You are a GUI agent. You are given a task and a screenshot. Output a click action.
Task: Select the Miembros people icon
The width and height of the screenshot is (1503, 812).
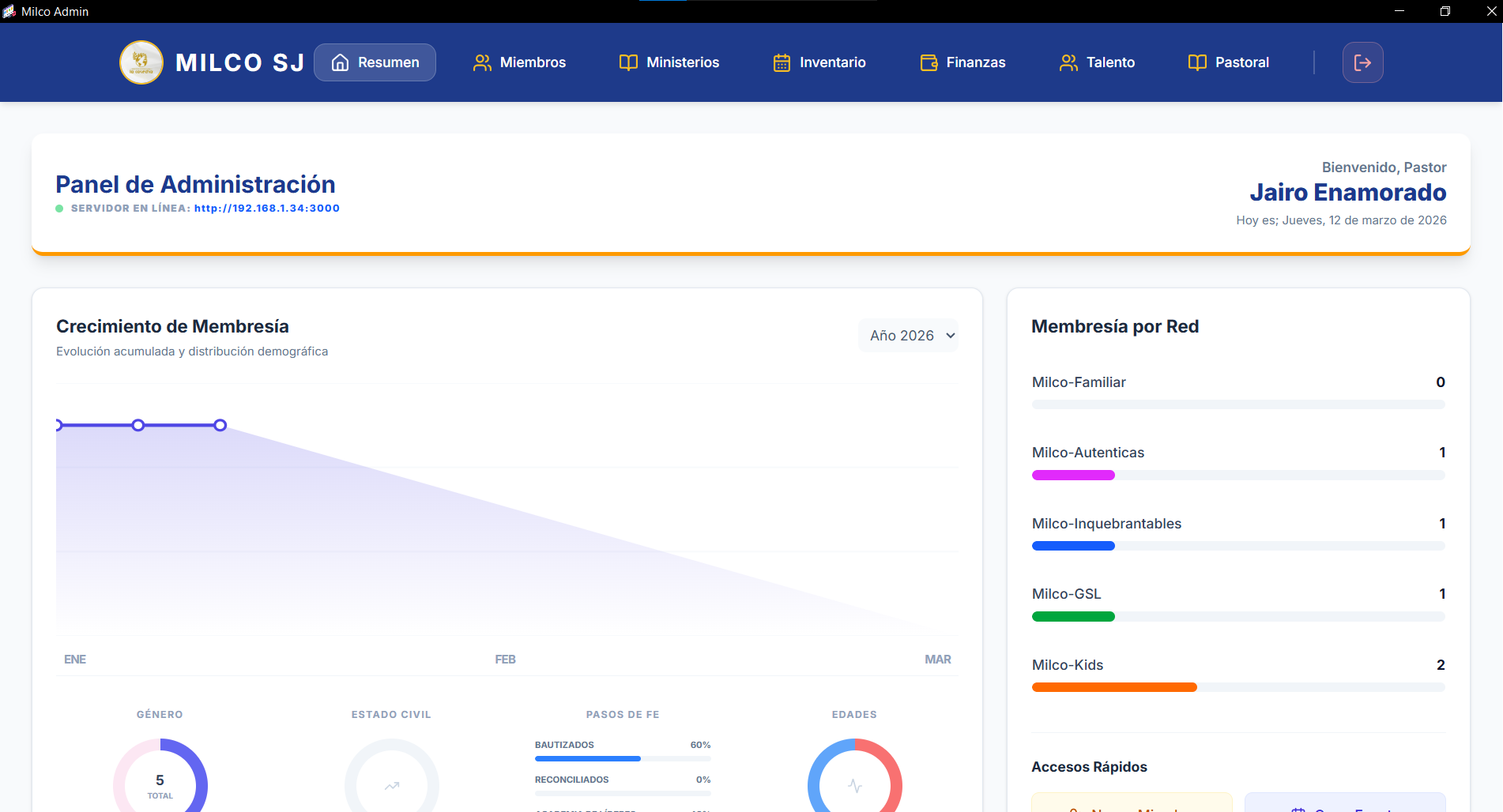(x=481, y=62)
